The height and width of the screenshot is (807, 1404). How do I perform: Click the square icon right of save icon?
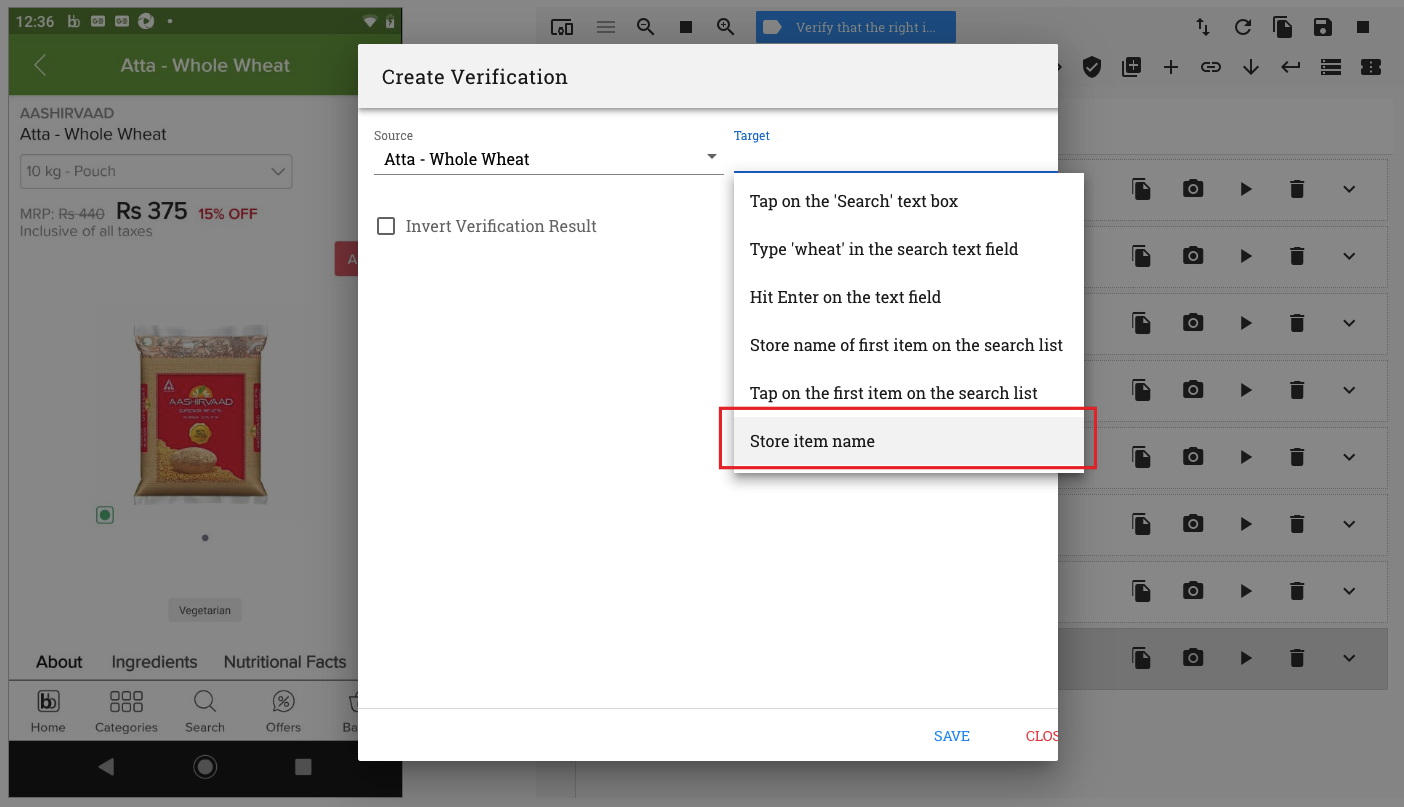[1363, 27]
